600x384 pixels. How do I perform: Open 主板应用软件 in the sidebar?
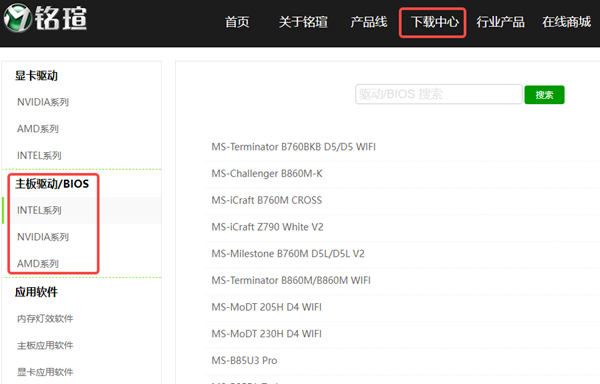[45, 345]
